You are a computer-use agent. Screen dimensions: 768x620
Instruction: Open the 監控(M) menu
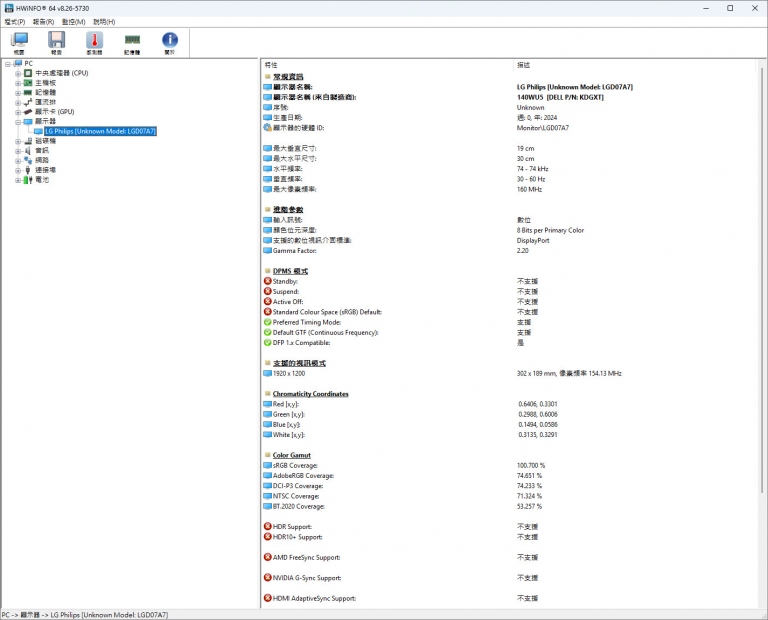click(x=73, y=22)
